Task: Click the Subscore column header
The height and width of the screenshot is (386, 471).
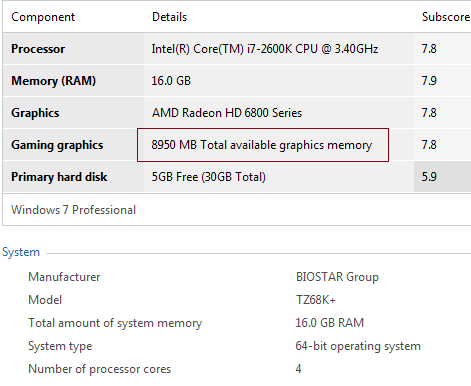Action: click(446, 17)
